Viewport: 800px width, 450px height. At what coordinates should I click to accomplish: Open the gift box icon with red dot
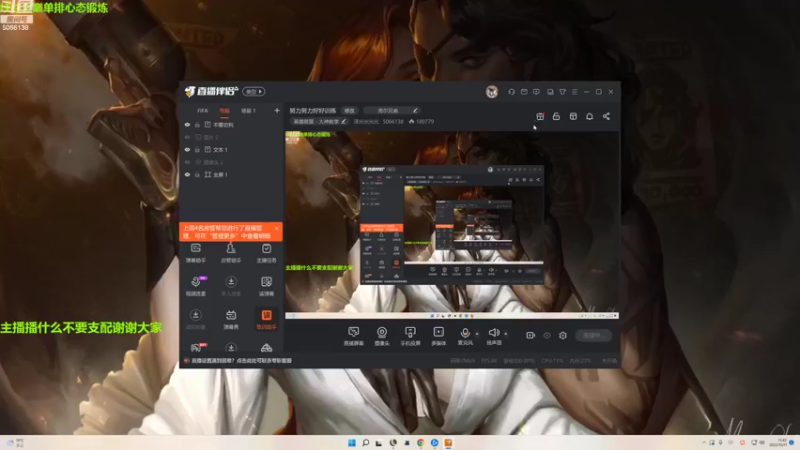pyautogui.click(x=540, y=116)
